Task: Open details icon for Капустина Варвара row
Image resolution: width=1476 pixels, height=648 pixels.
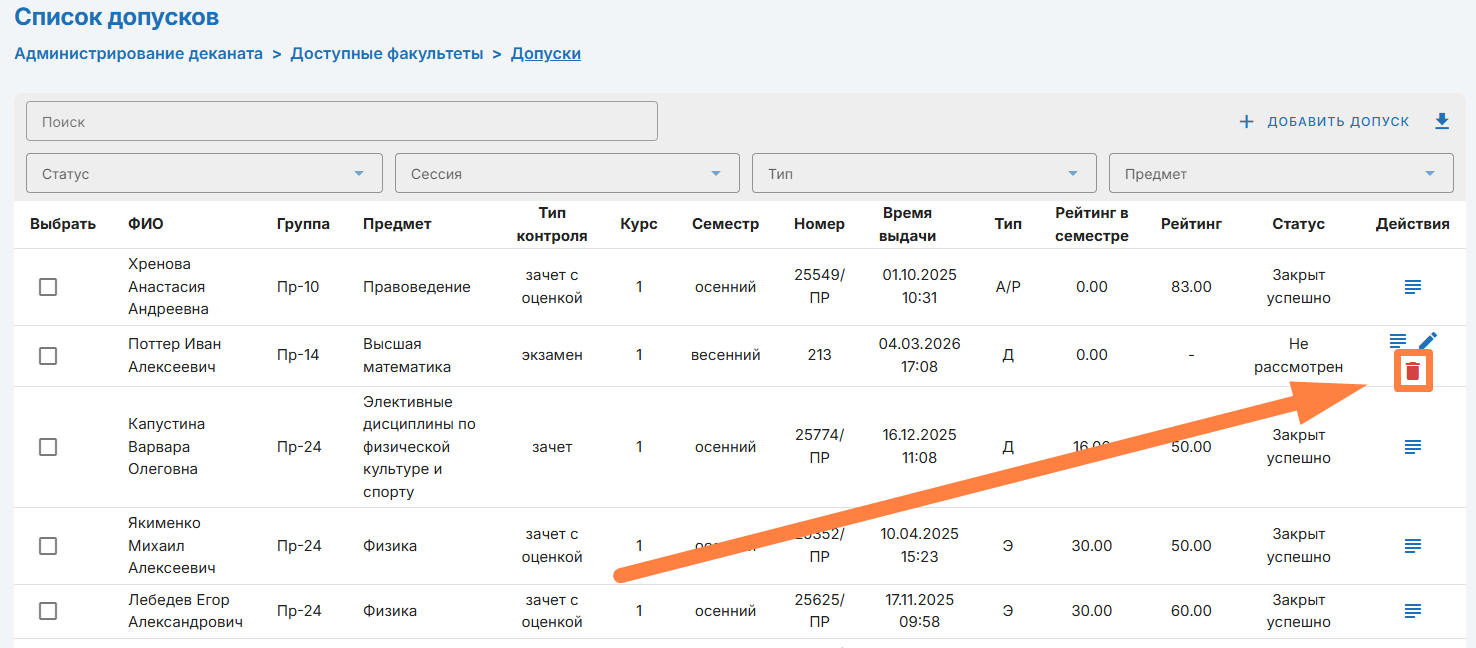Action: coord(1412,447)
